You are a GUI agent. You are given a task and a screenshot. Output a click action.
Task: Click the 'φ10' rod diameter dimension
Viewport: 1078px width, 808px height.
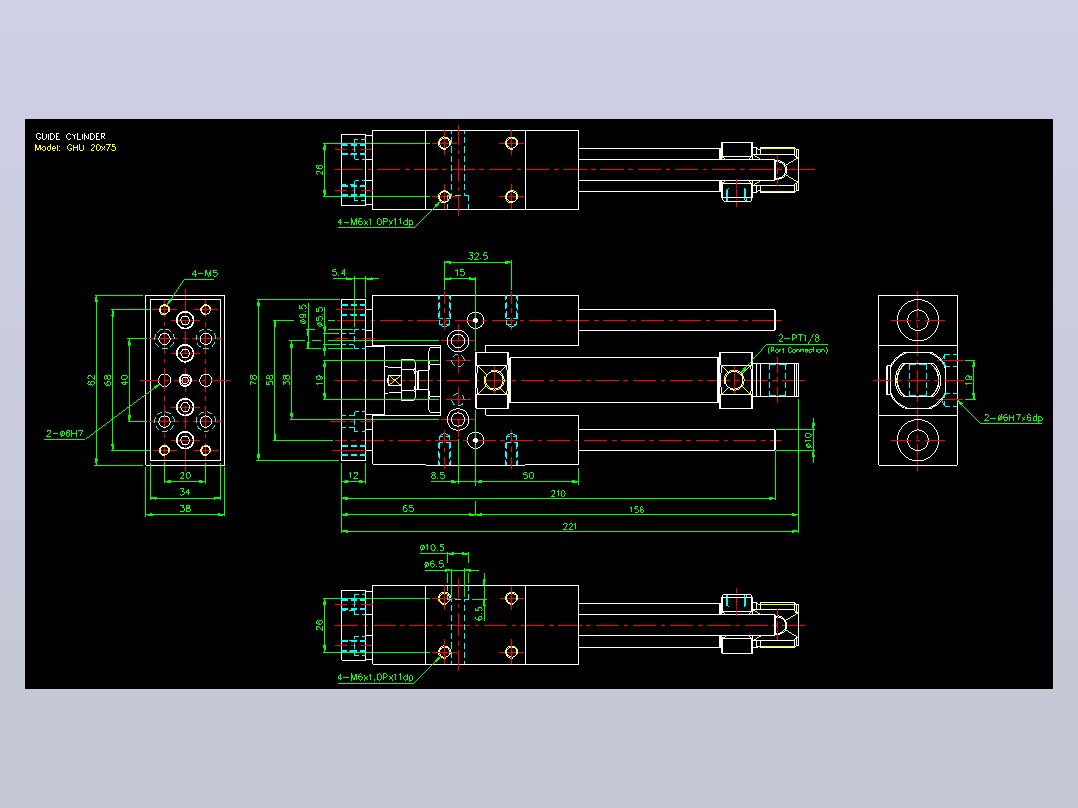click(x=808, y=440)
